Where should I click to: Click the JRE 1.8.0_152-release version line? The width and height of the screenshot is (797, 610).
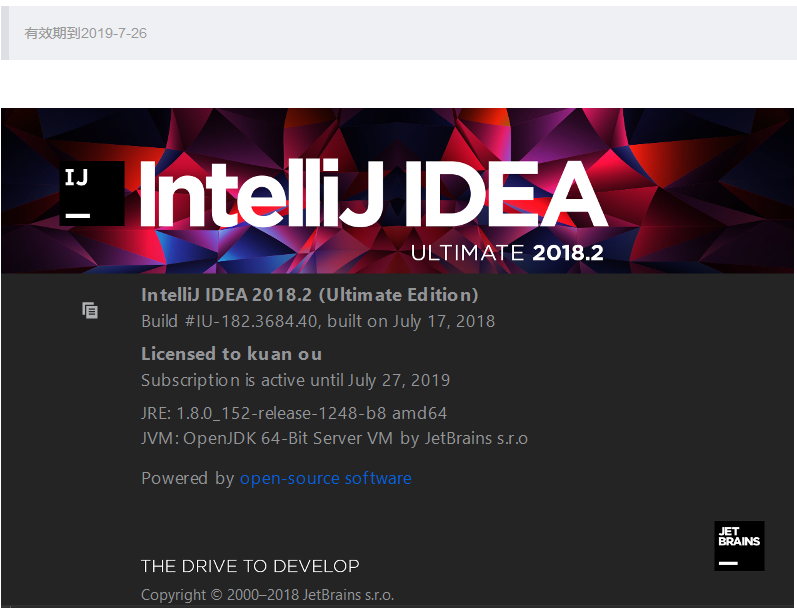[294, 413]
